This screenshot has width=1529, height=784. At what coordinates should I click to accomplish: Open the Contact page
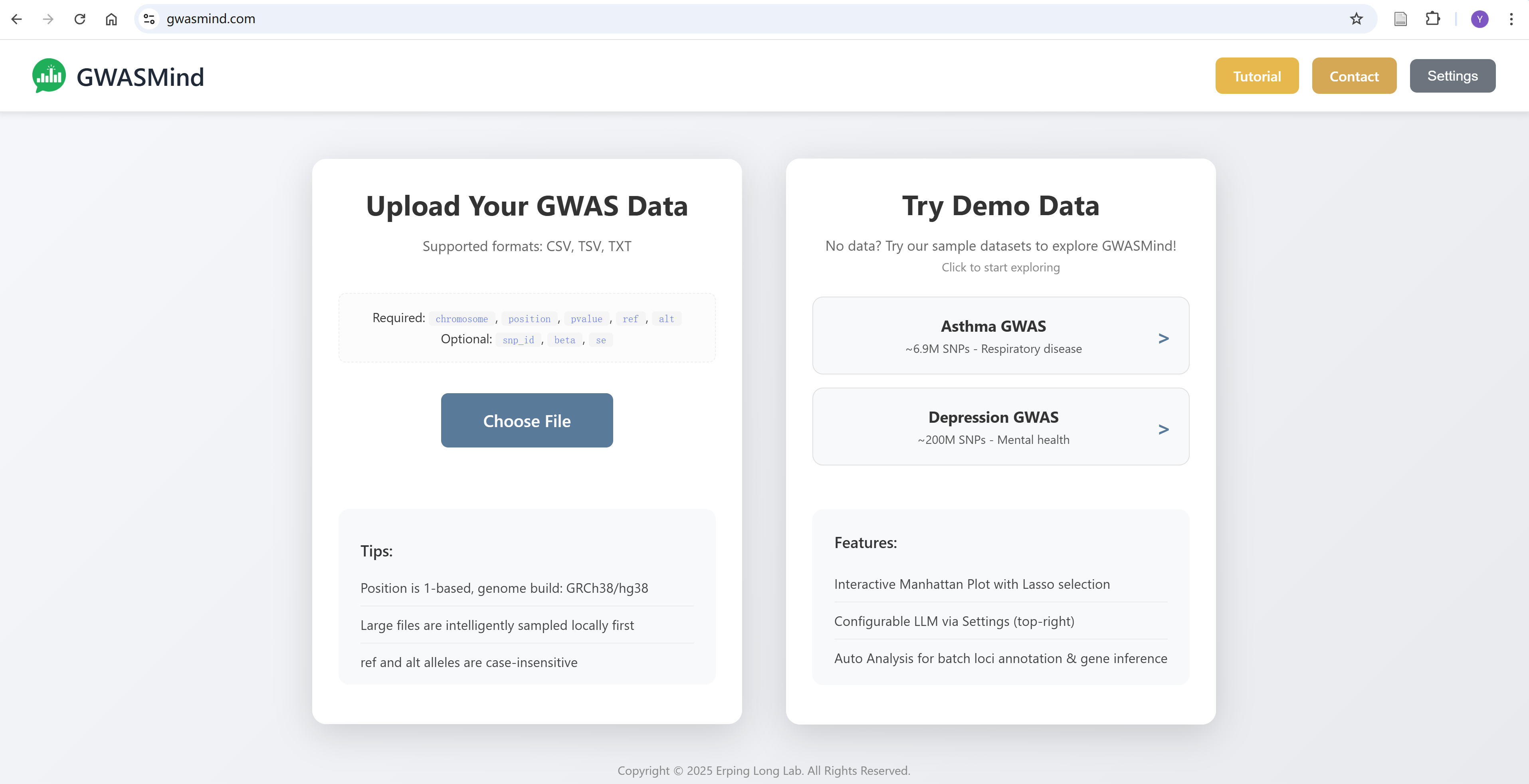pyautogui.click(x=1354, y=75)
